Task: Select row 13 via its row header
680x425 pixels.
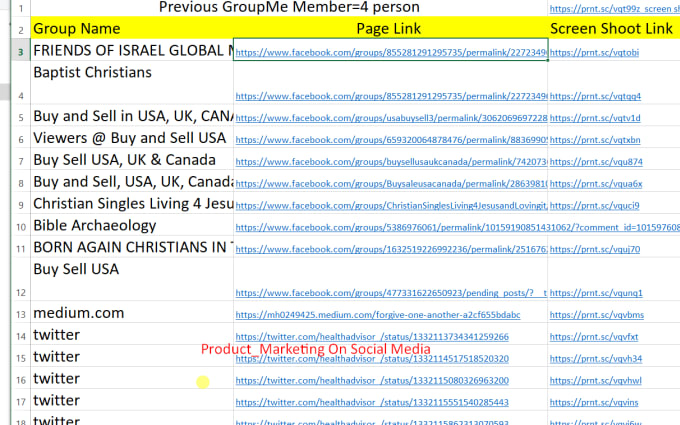Action: tap(21, 314)
